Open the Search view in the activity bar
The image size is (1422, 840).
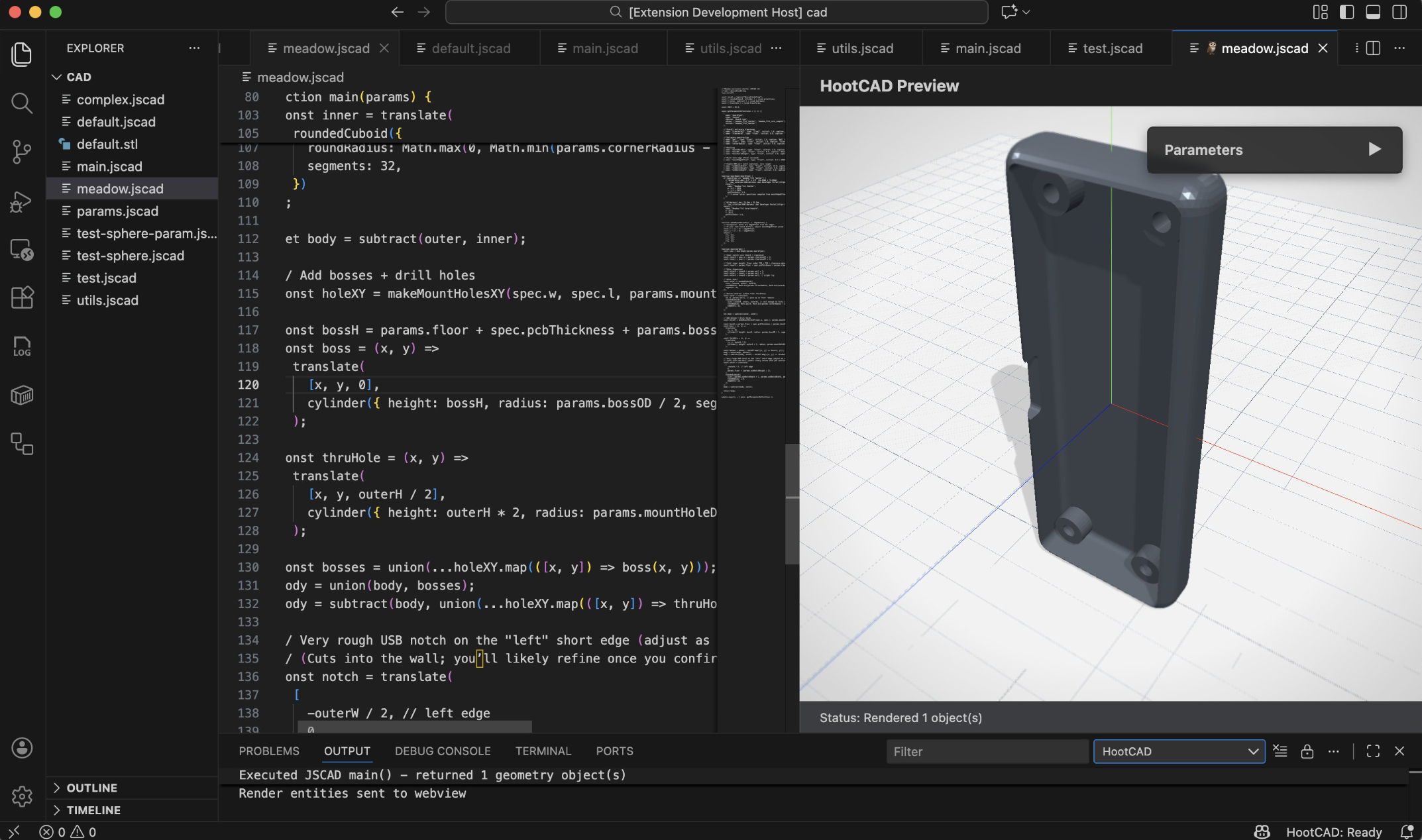pyautogui.click(x=22, y=103)
